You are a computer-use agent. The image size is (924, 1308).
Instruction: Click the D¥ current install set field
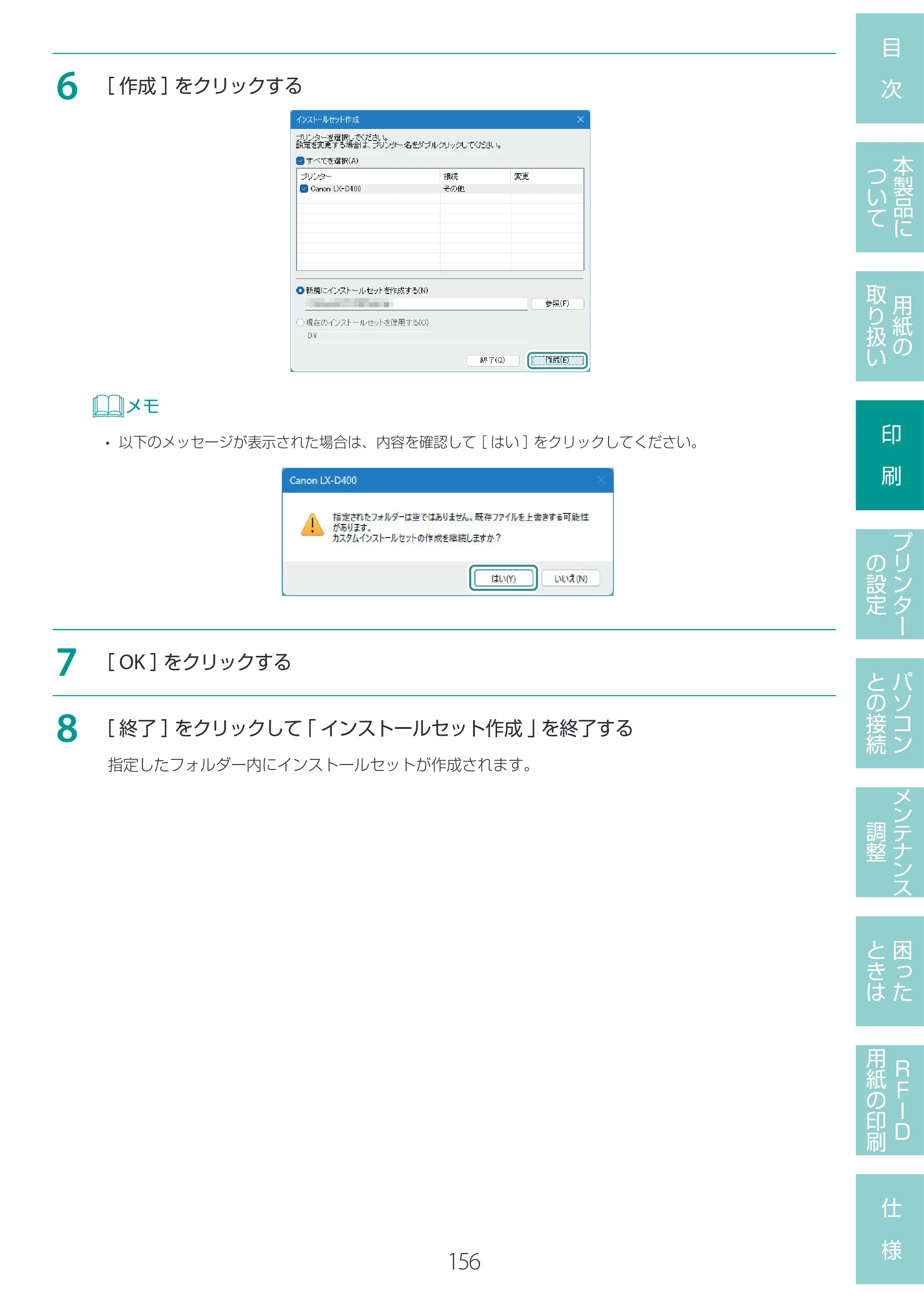pos(416,336)
